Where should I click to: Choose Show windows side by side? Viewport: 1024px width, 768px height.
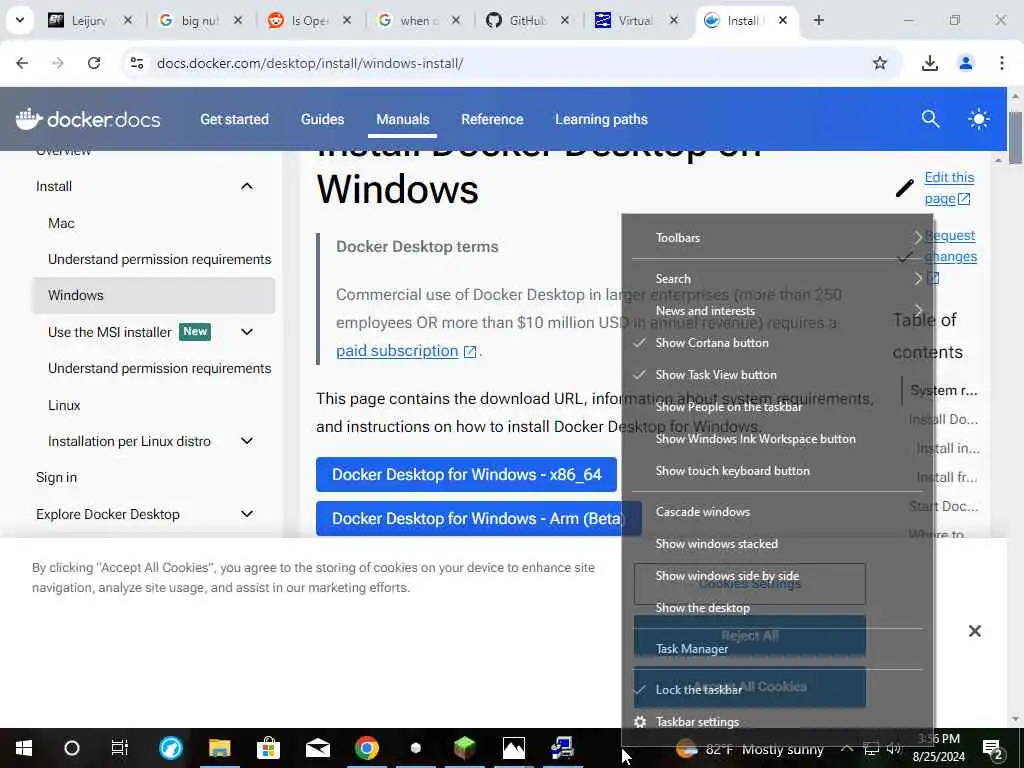tap(777, 576)
